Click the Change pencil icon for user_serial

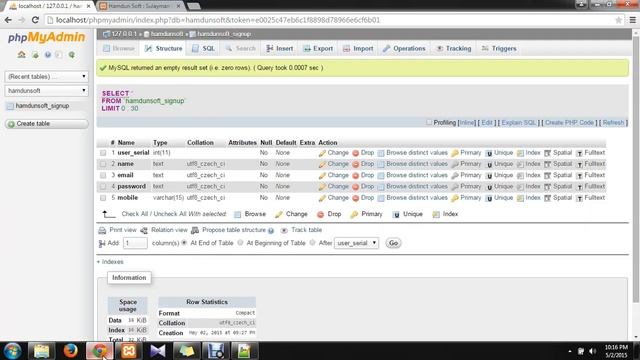[x=322, y=153]
